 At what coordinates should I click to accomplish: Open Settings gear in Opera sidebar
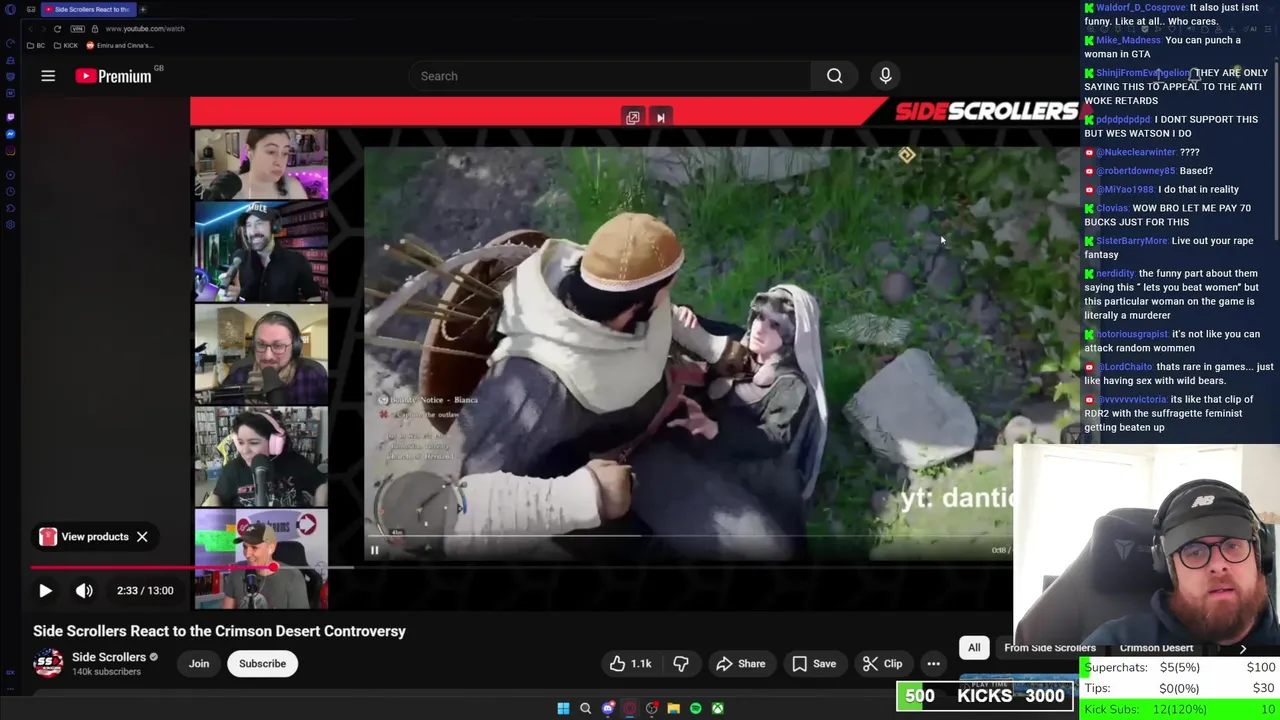10,224
